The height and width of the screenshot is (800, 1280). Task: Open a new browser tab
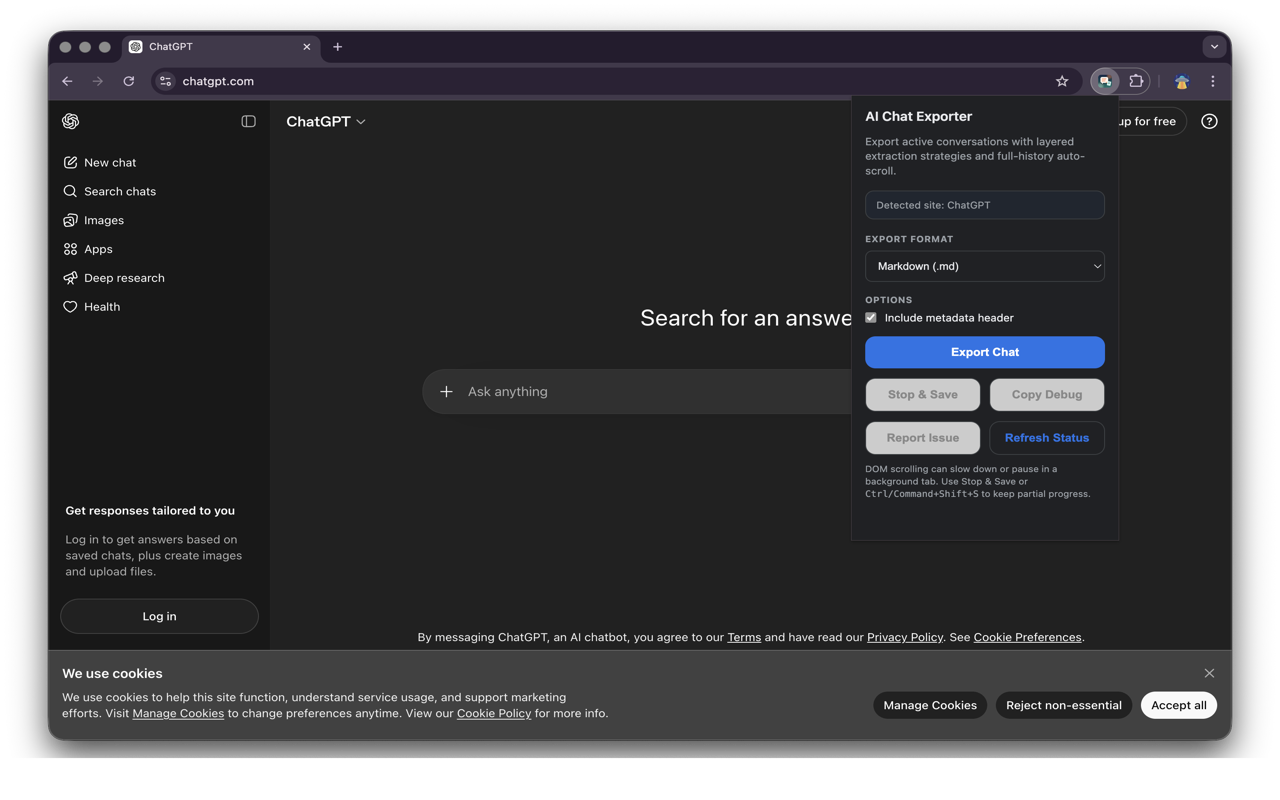click(x=338, y=47)
